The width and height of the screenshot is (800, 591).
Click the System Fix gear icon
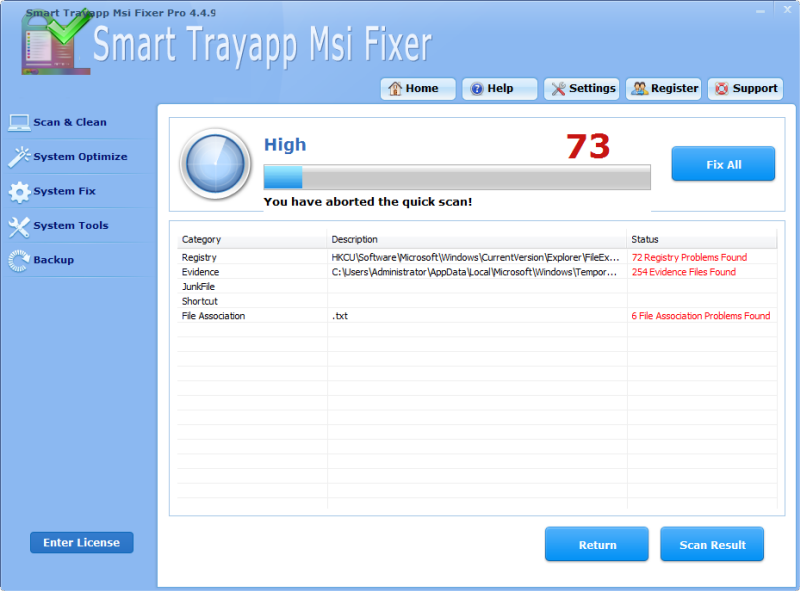pyautogui.click(x=20, y=191)
